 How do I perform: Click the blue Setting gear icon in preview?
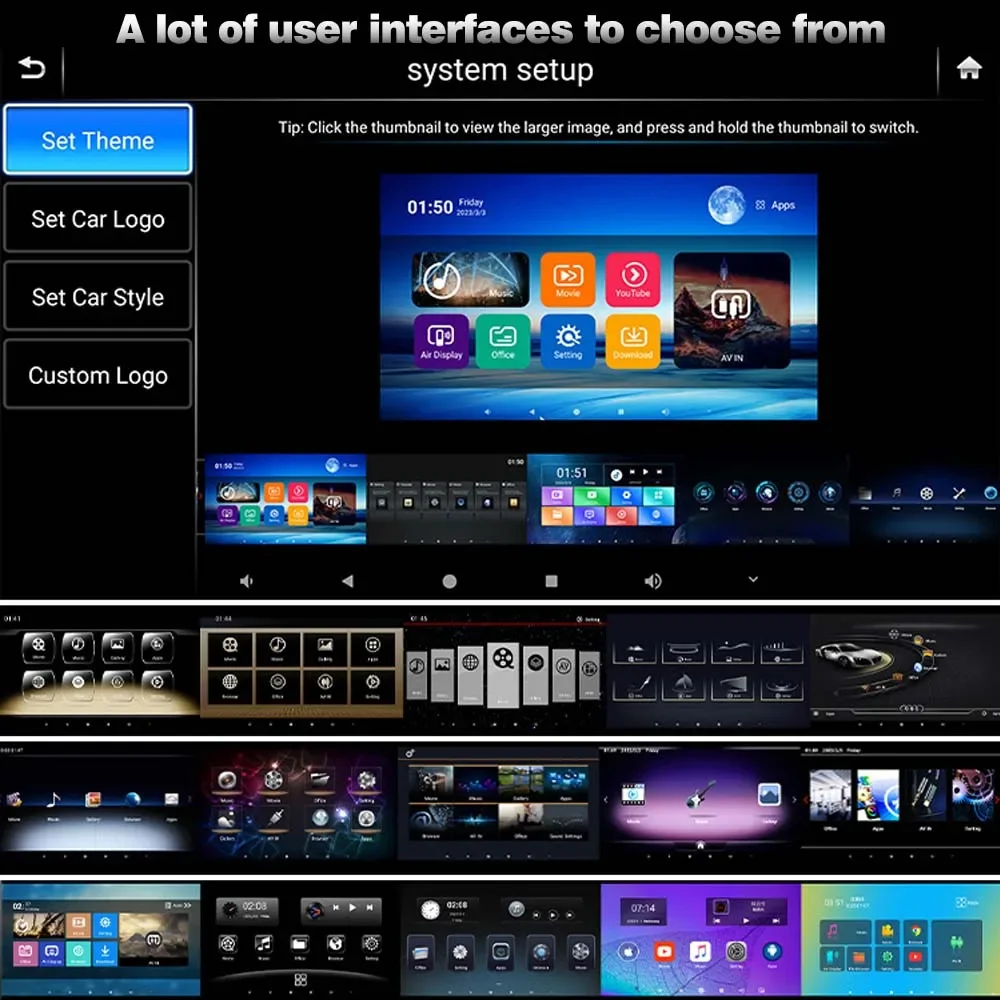(x=568, y=341)
